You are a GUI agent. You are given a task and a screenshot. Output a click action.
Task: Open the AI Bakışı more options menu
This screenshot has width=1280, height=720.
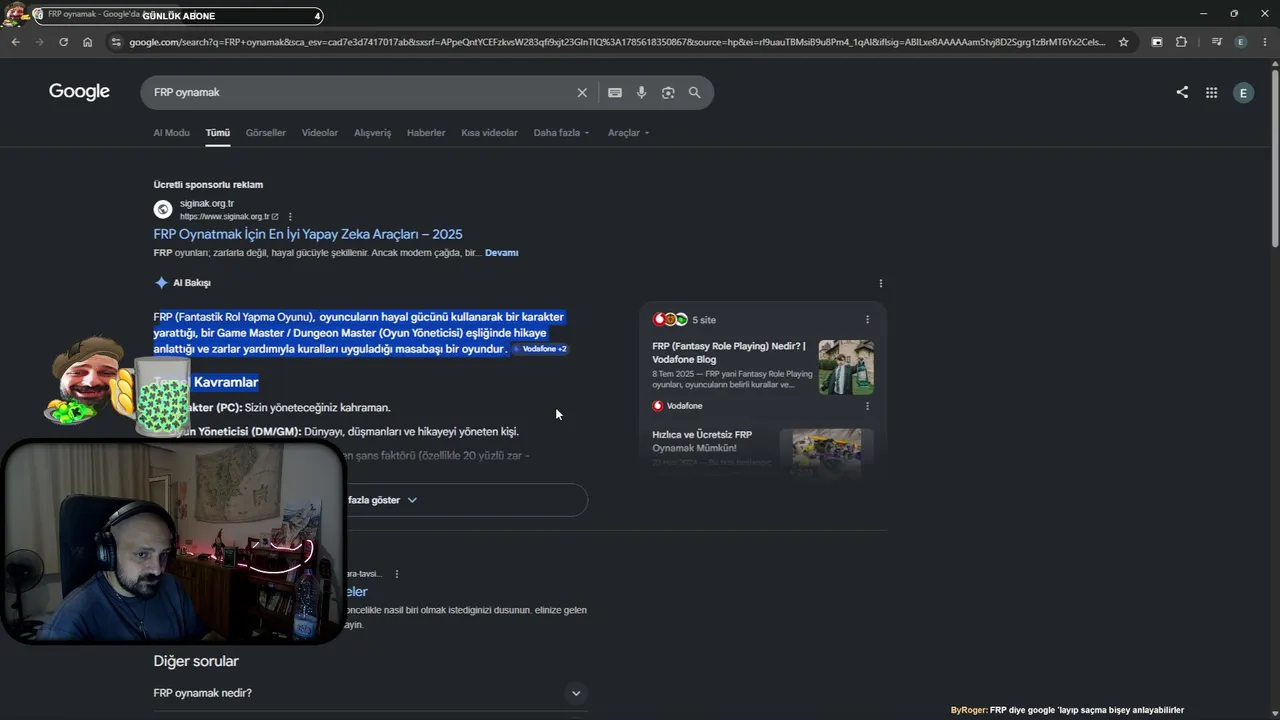tap(880, 283)
